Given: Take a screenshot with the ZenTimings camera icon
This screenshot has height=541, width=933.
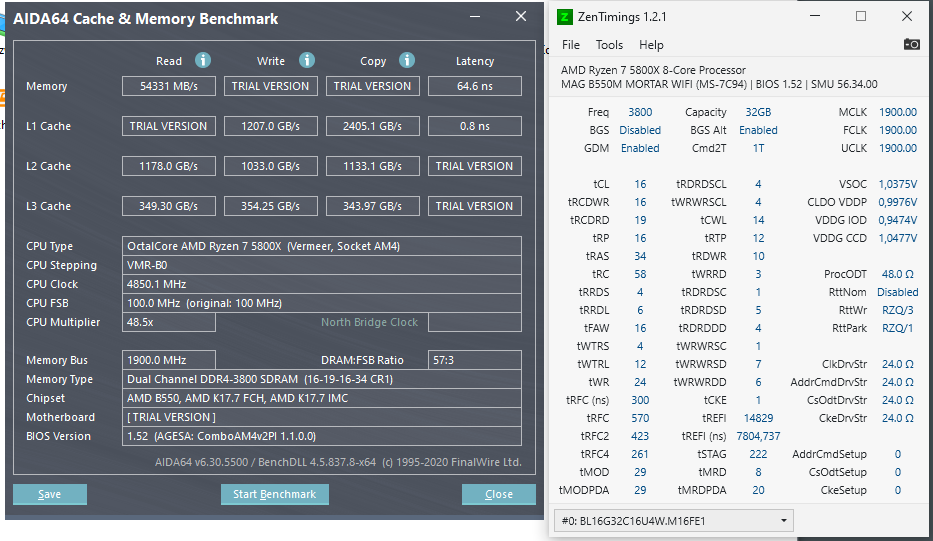Looking at the screenshot, I should pos(912,44).
